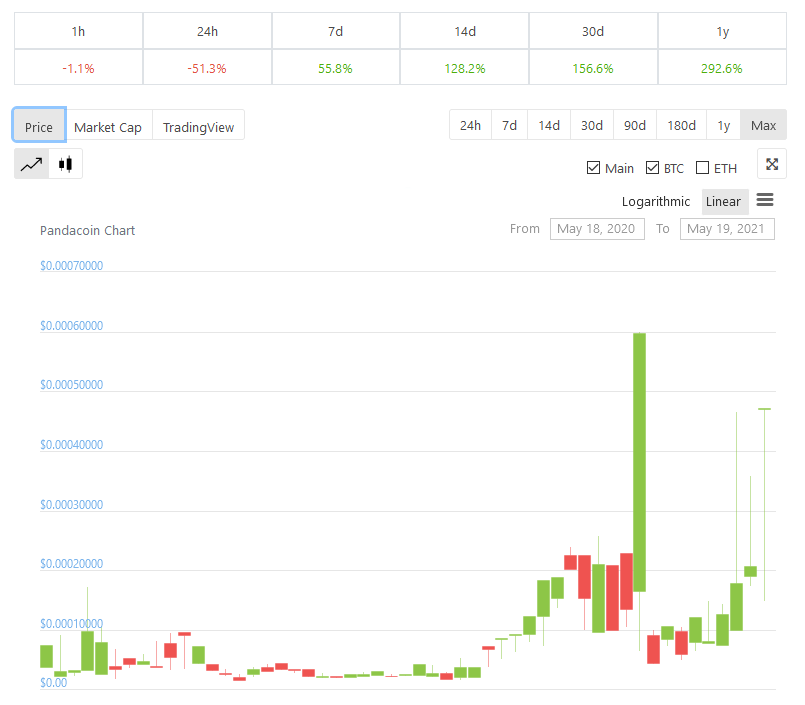Open chart hamburger menu icon

(x=764, y=200)
